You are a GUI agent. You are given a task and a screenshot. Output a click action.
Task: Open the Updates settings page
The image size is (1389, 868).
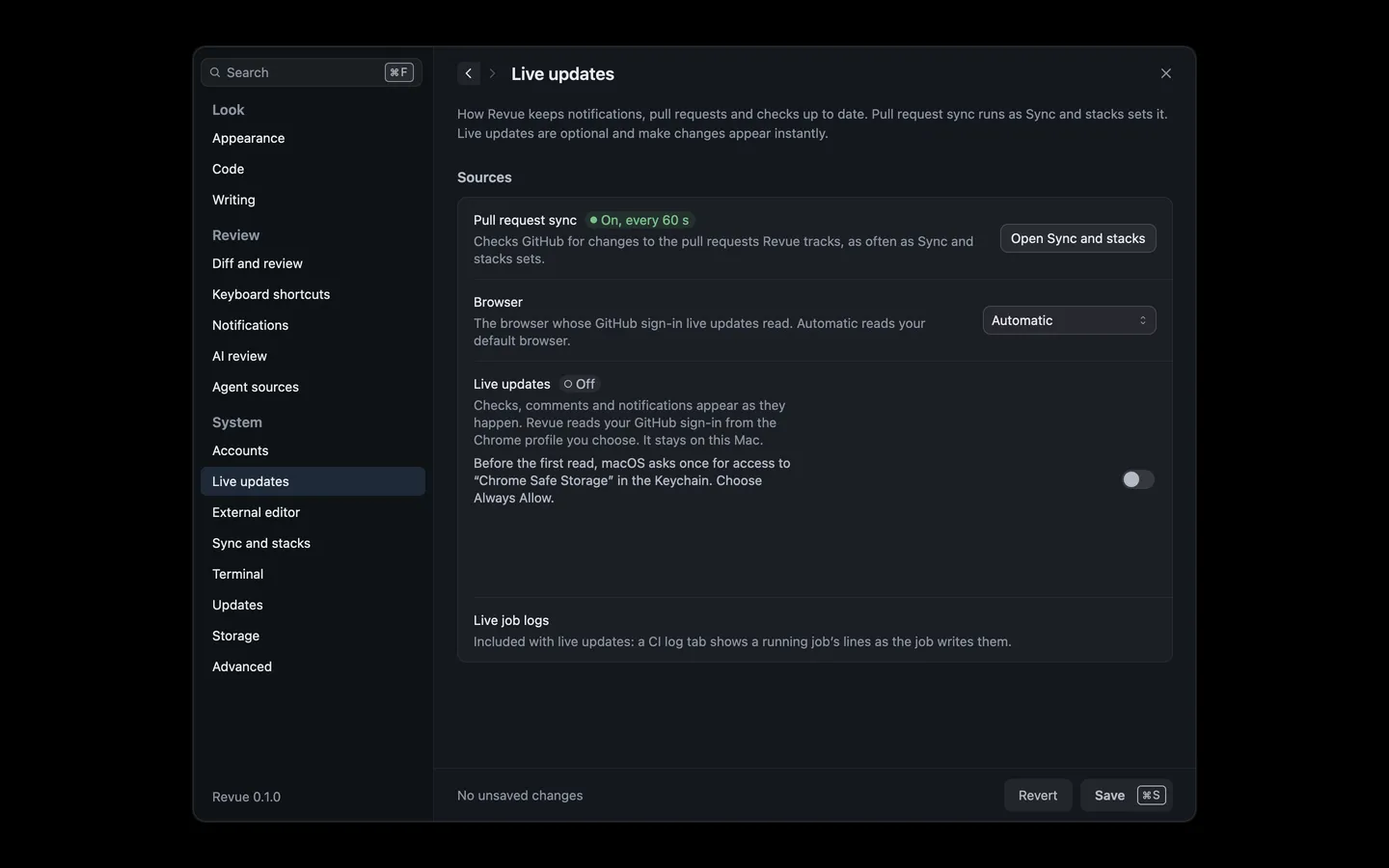pos(313,605)
